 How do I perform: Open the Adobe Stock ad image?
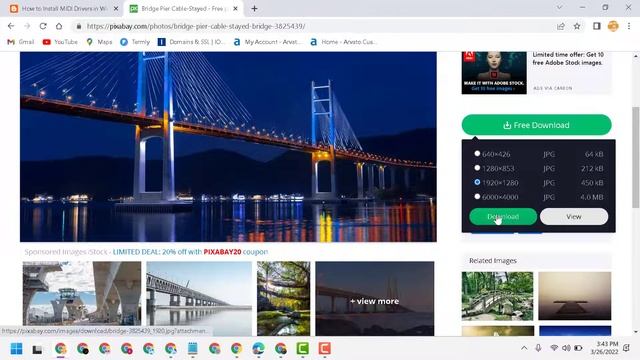[494, 73]
